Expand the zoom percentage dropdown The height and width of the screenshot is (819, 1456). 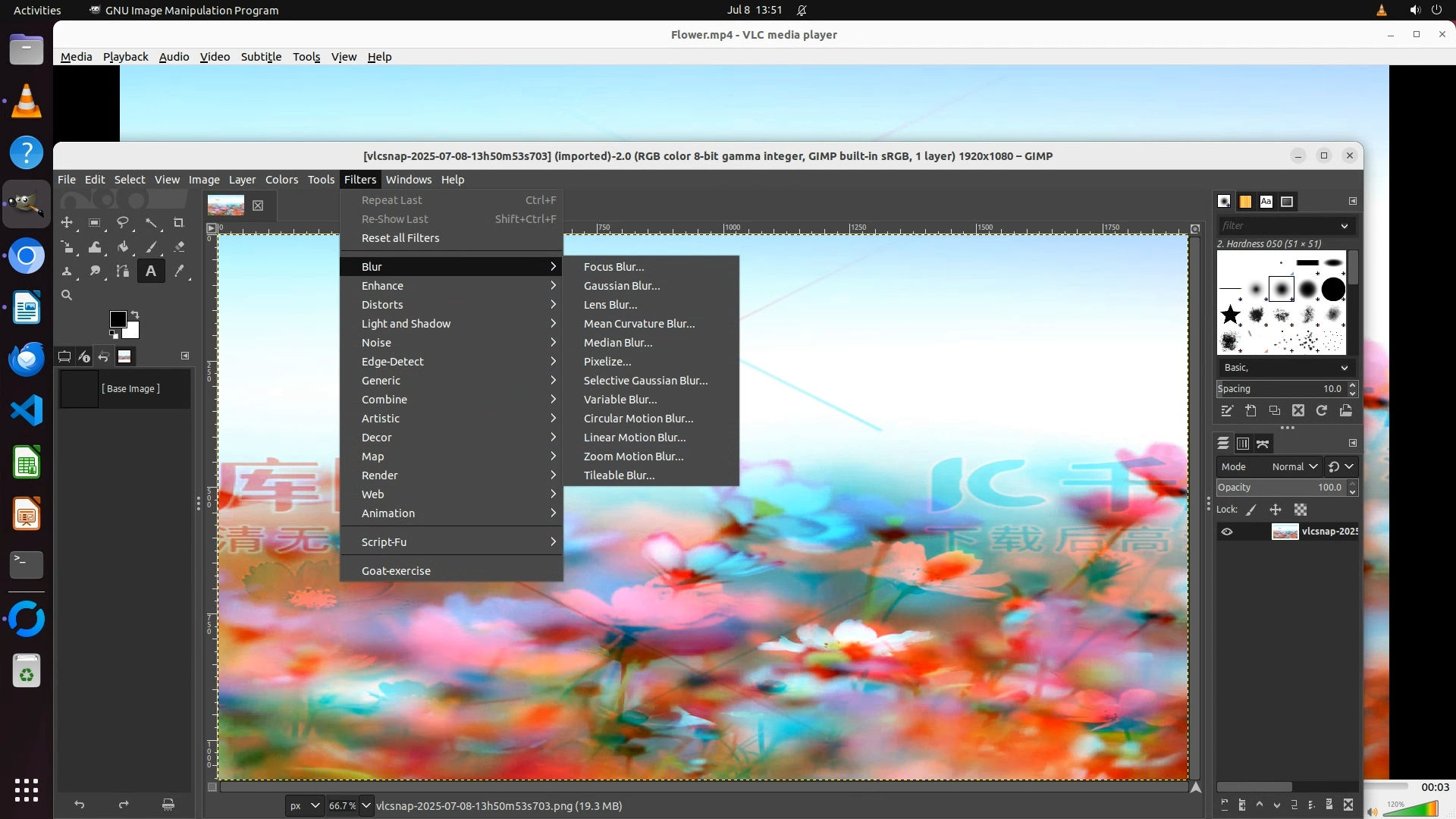366,805
